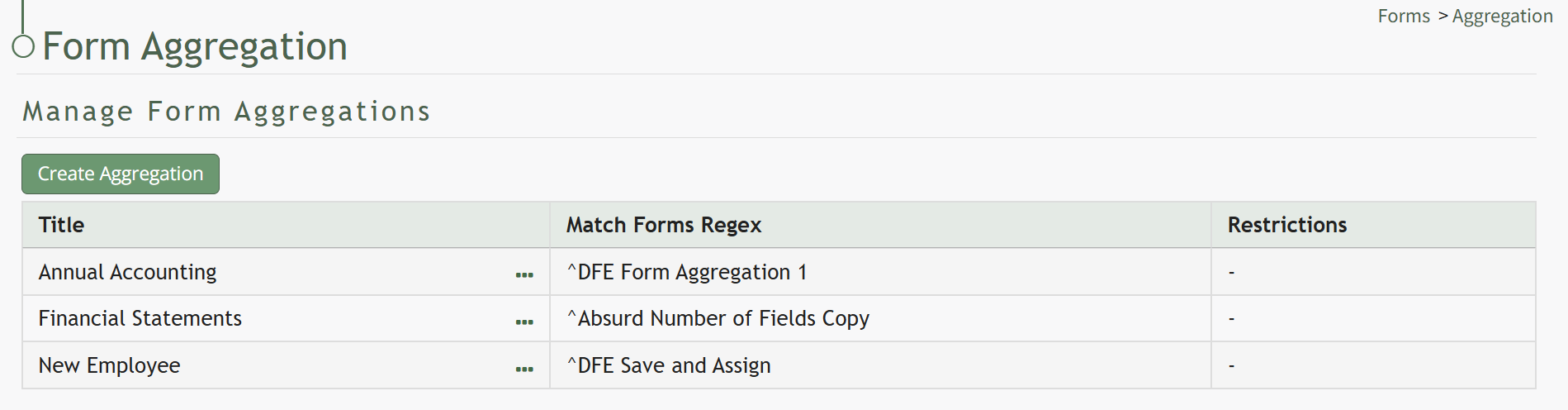1568x410 pixels.
Task: Click the ^DFE Save and Assign regex cell
Action: [669, 366]
